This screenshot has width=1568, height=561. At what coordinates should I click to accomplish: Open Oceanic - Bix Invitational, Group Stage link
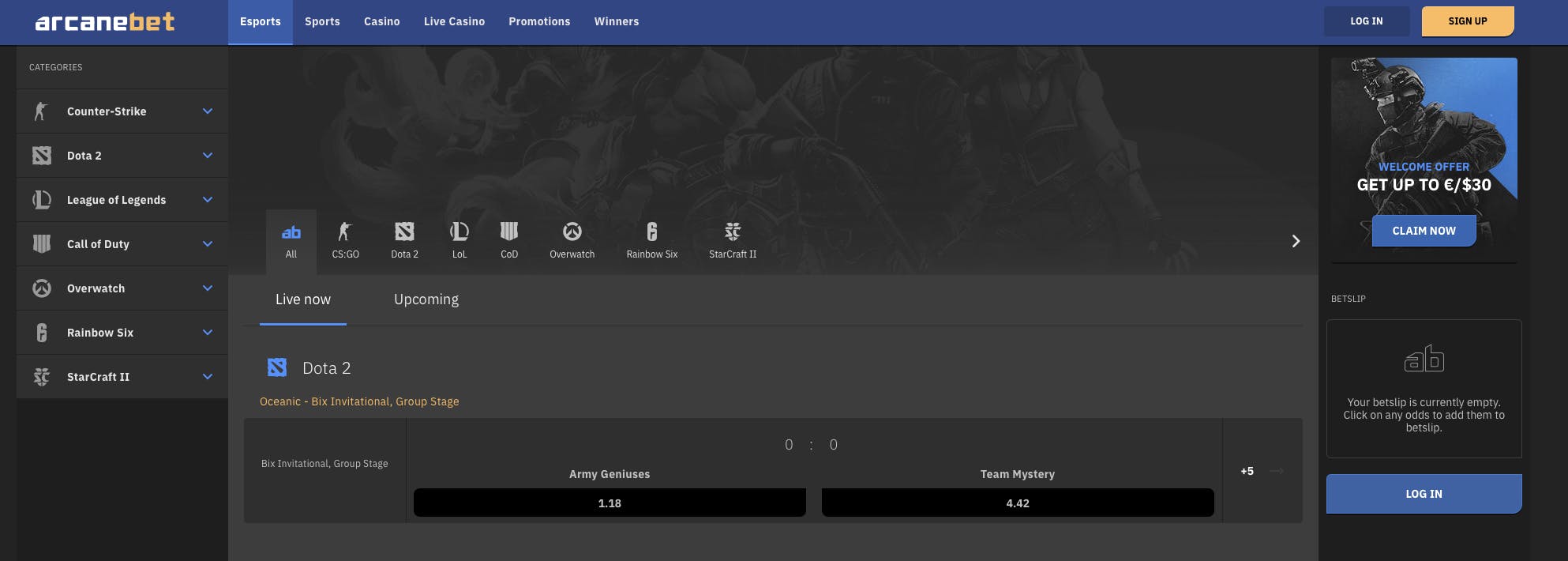[x=359, y=401]
